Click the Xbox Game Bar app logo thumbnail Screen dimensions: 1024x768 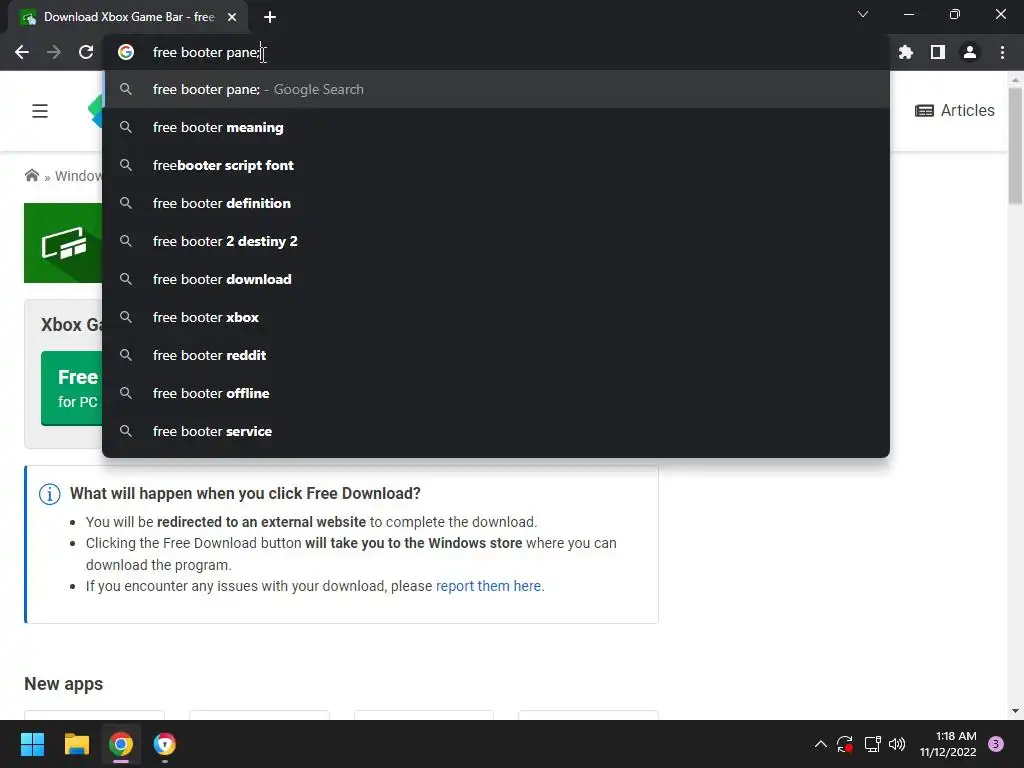coord(63,243)
